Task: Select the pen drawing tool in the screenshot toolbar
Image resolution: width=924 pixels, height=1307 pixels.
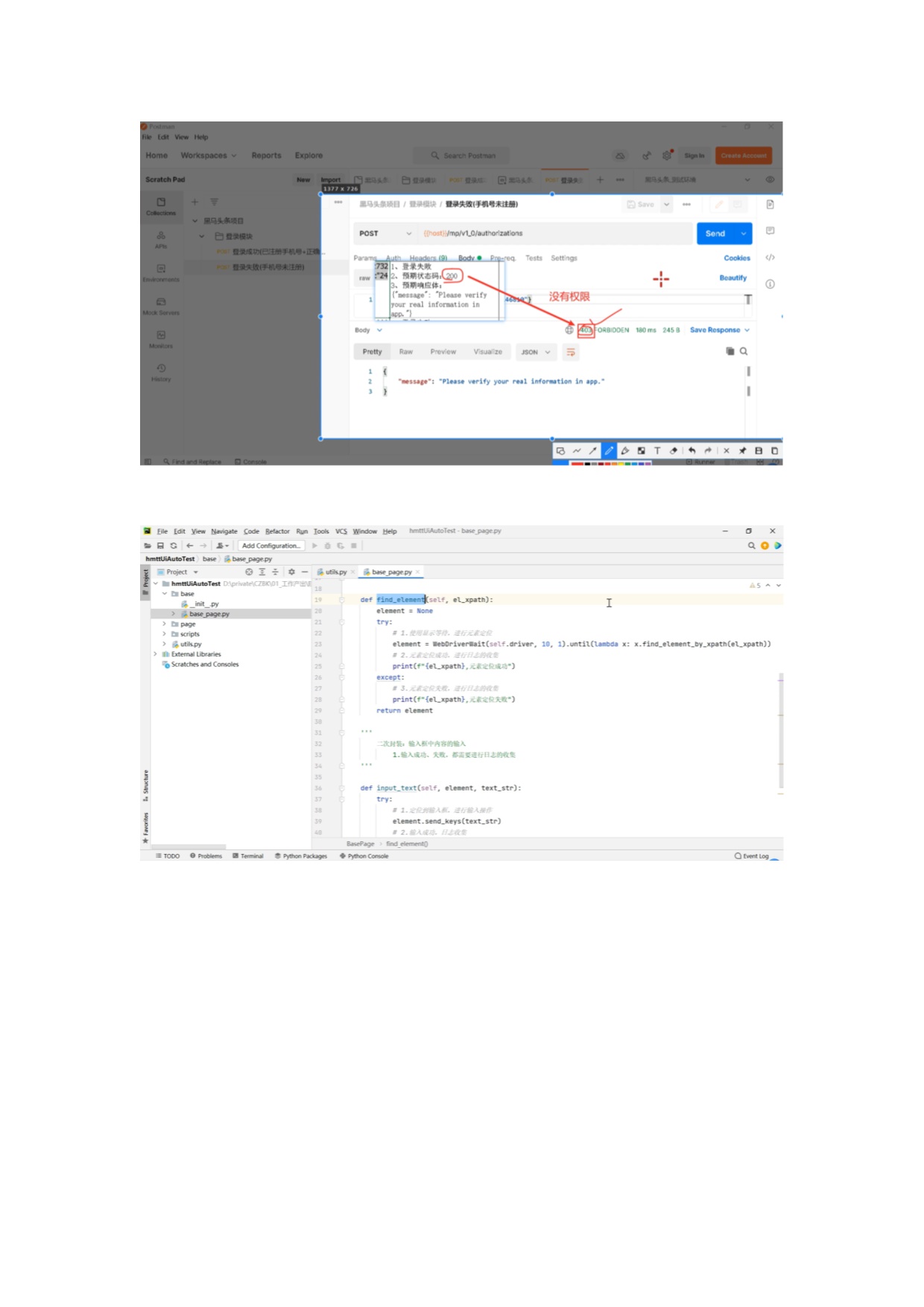Action: coord(609,451)
